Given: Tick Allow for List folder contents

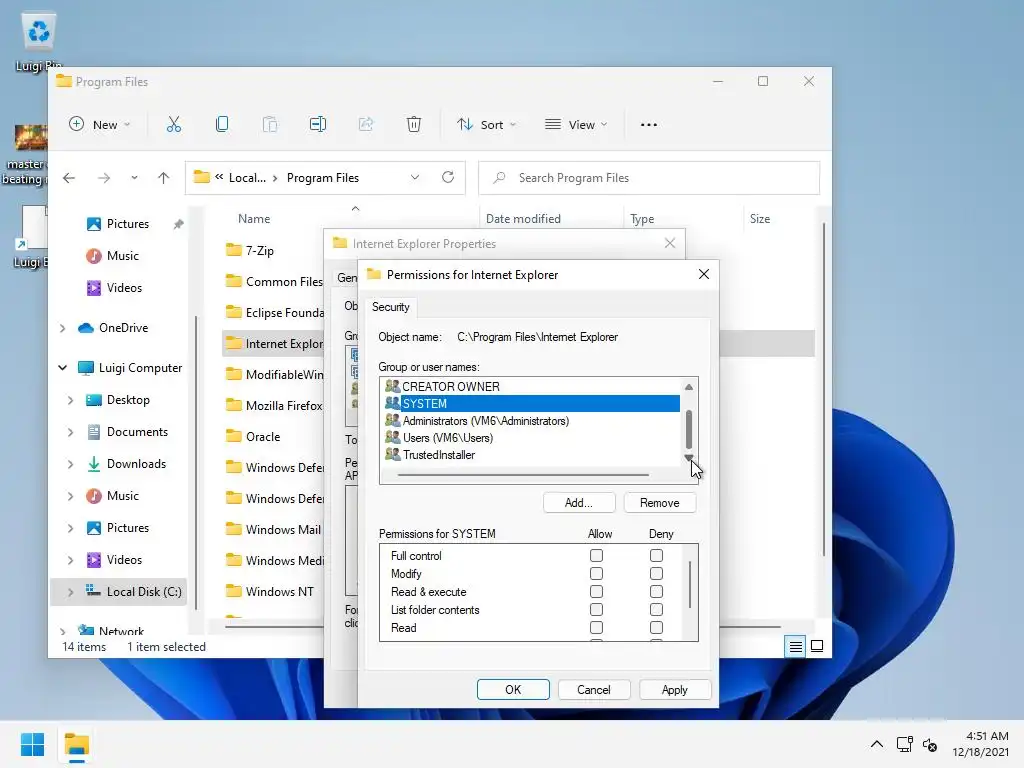Looking at the screenshot, I should (x=596, y=609).
